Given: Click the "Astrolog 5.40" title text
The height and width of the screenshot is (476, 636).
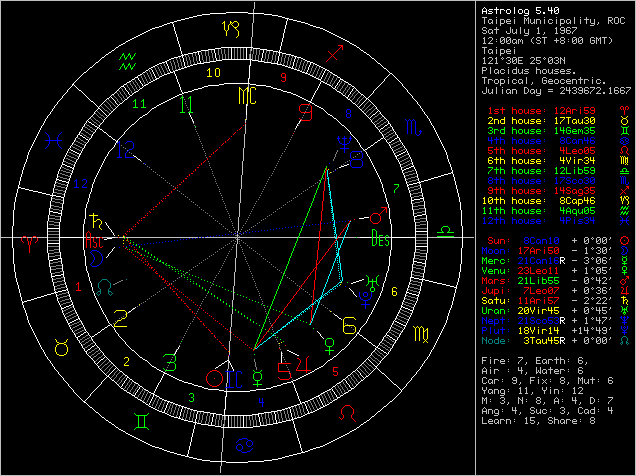Looking at the screenshot, I should pyautogui.click(x=515, y=8).
